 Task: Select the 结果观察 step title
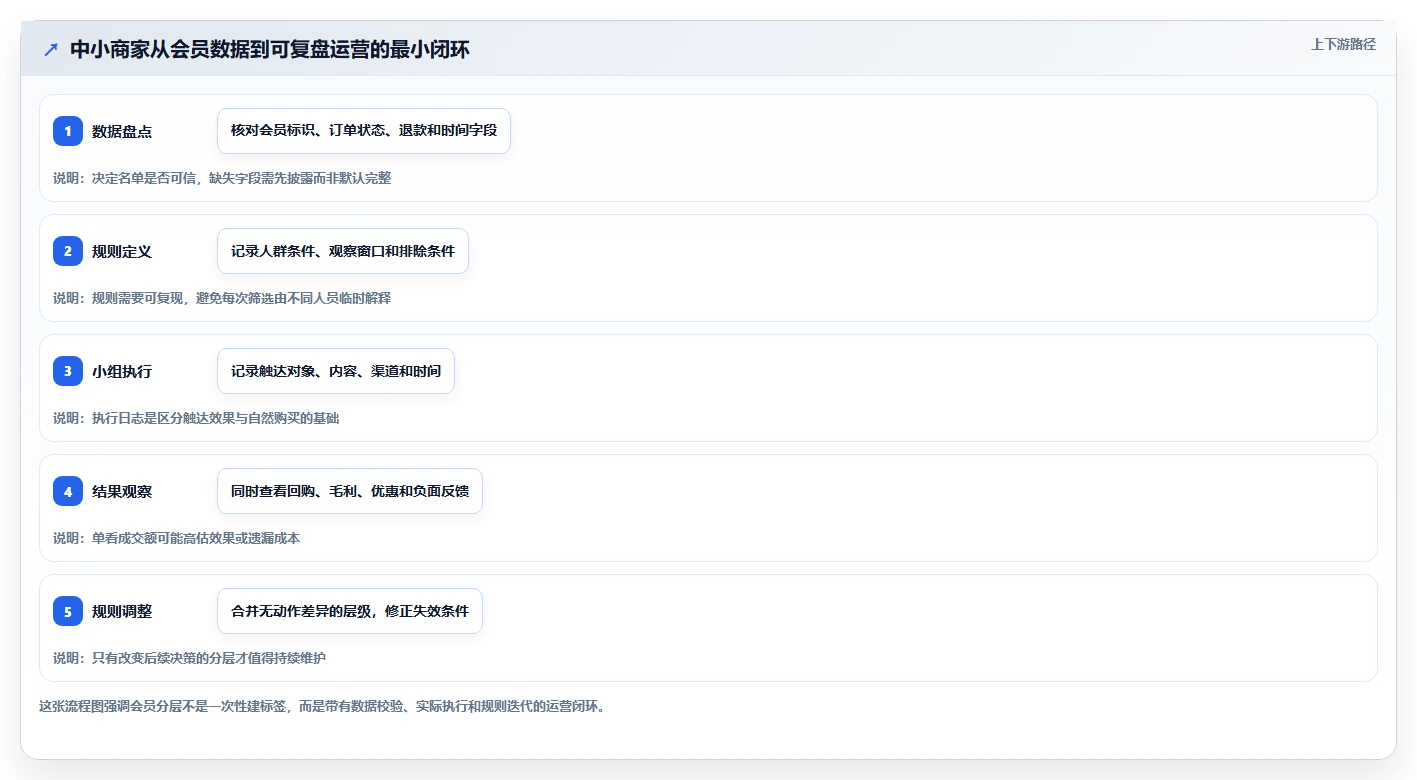click(122, 491)
